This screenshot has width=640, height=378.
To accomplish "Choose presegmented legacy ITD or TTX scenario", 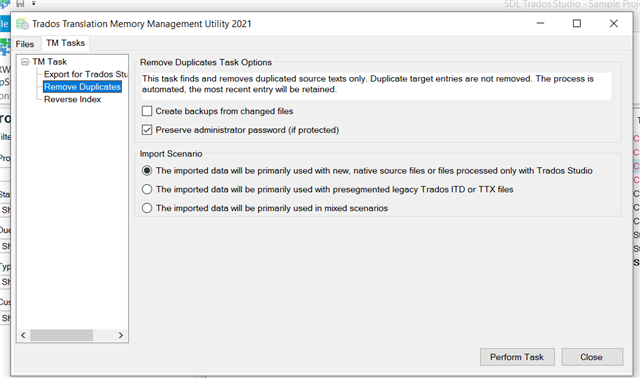I will [147, 189].
